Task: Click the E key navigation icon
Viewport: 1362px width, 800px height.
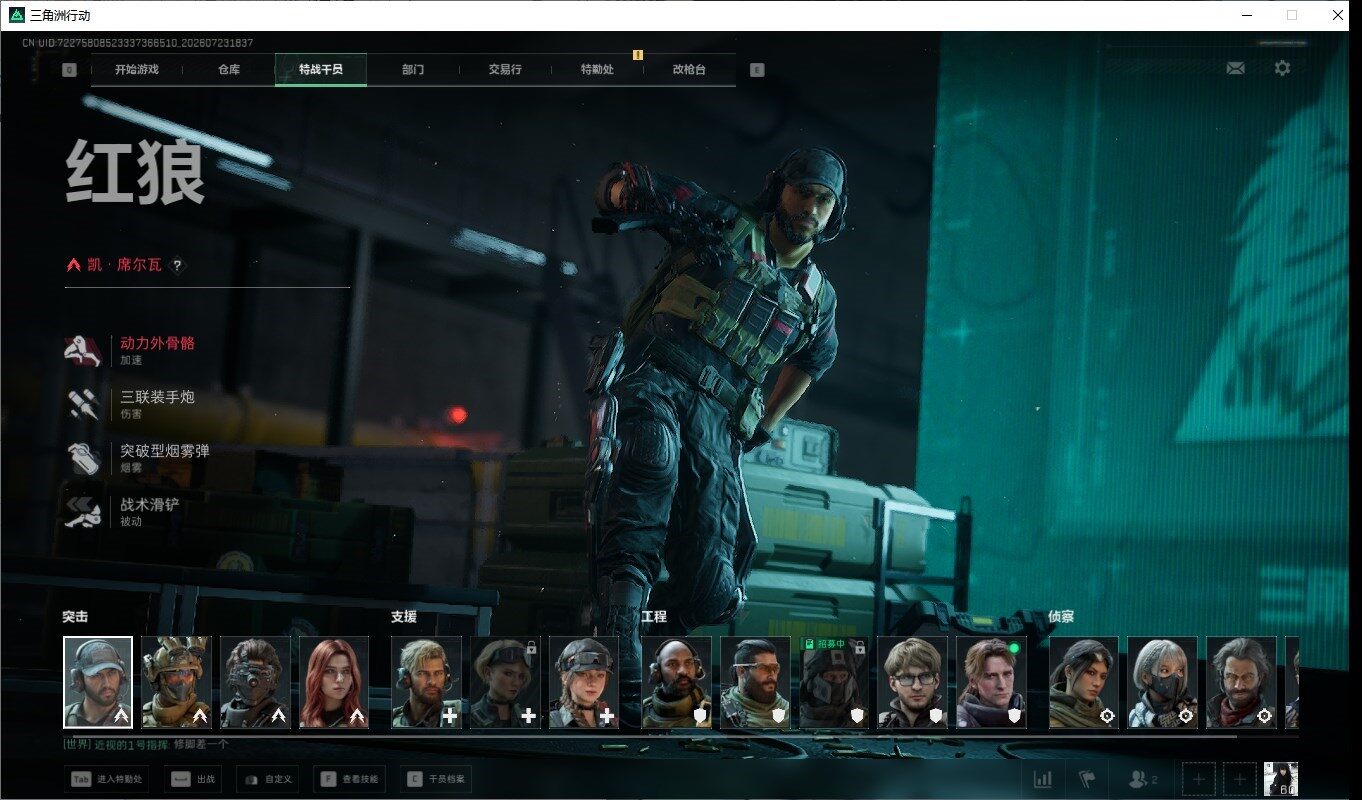Action: [757, 70]
